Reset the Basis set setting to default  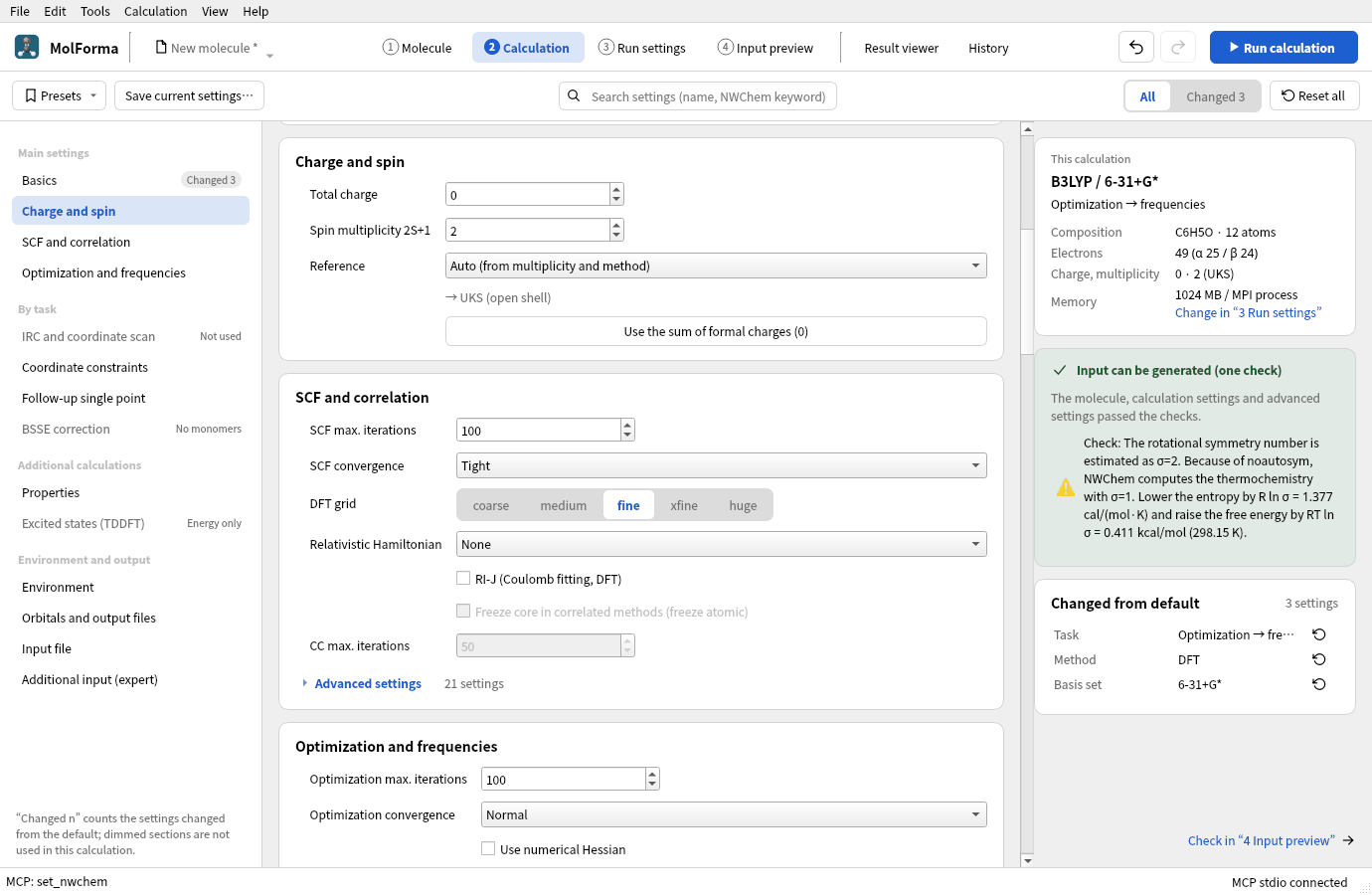point(1319,684)
